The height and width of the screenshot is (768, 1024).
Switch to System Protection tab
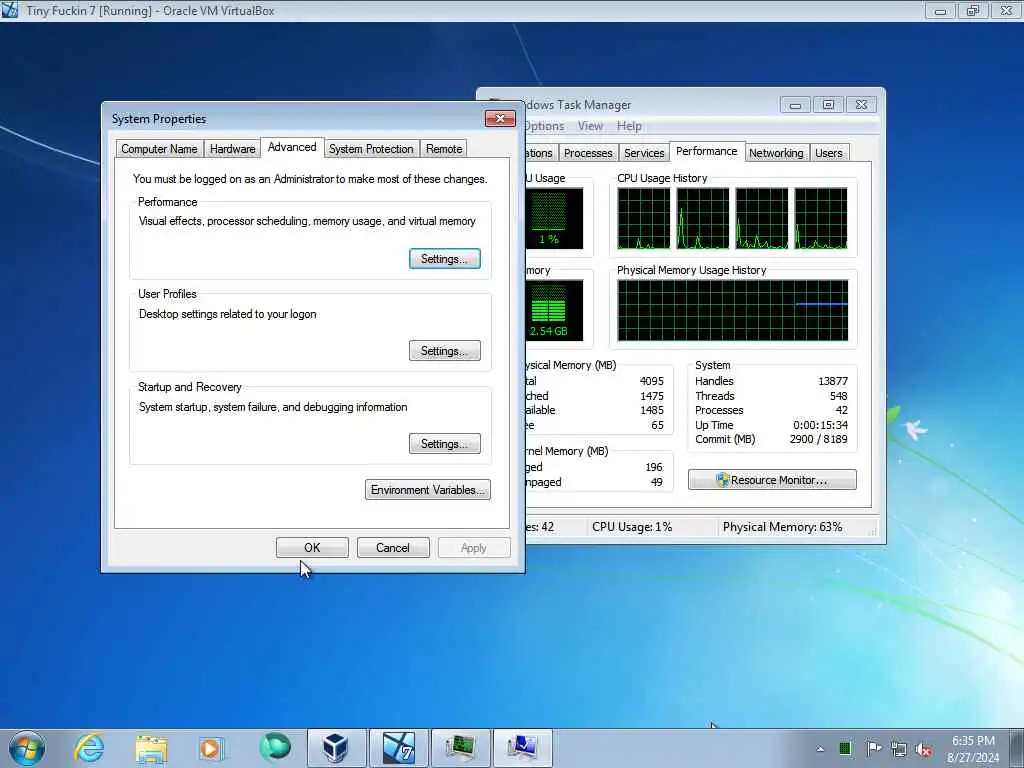pos(371,149)
